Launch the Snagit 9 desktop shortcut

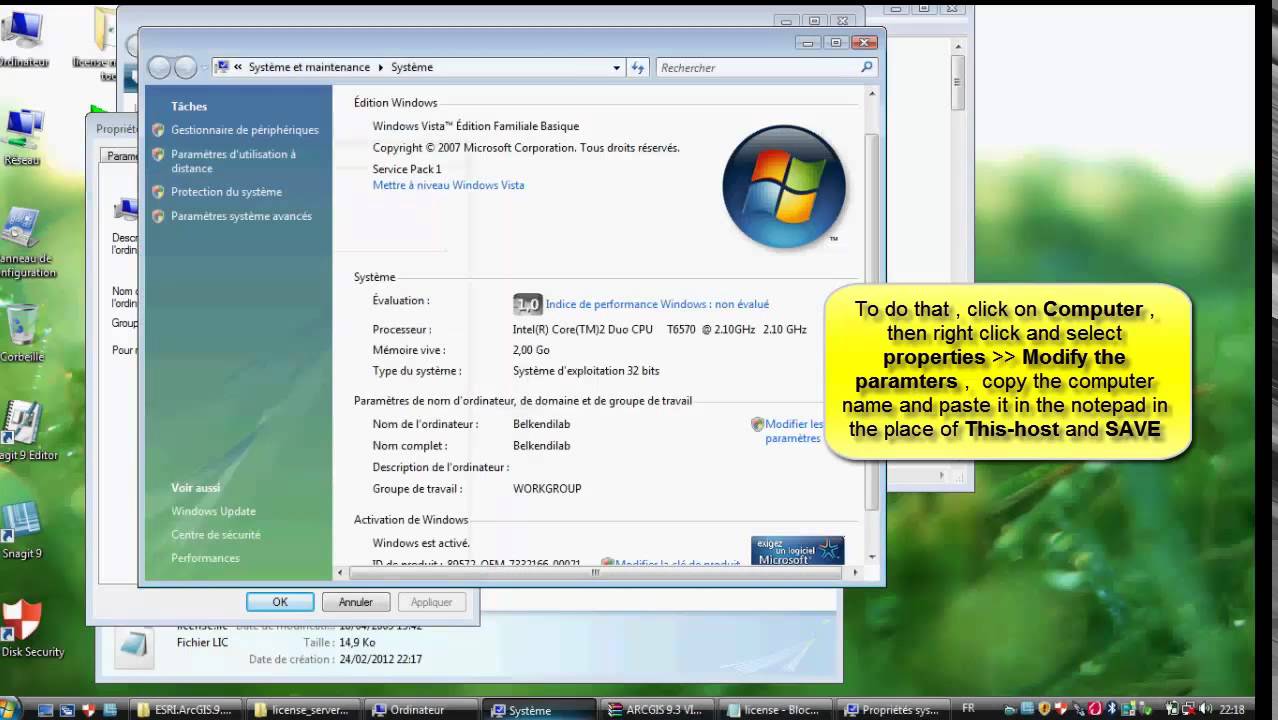coord(22,528)
